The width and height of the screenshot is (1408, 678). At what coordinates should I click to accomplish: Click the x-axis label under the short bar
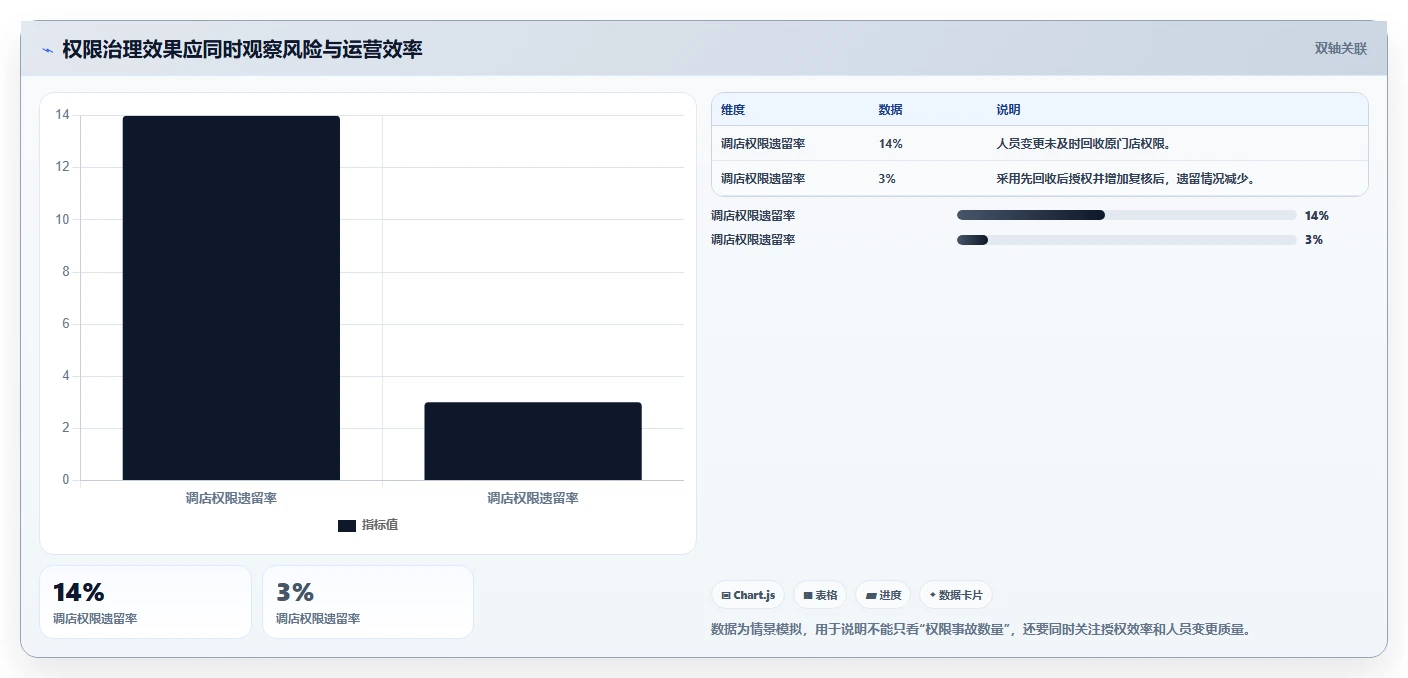[x=533, y=498]
